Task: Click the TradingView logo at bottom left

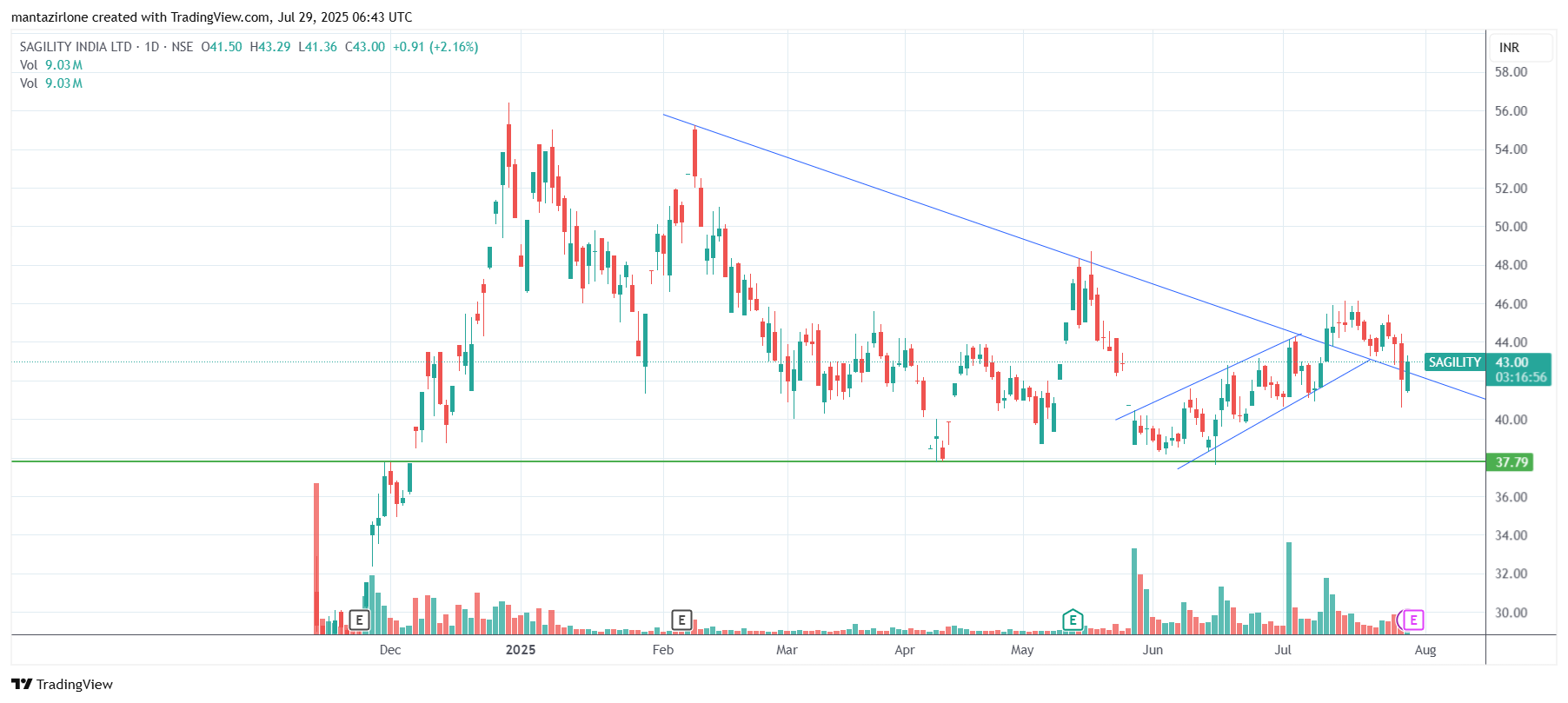Action: 62,684
